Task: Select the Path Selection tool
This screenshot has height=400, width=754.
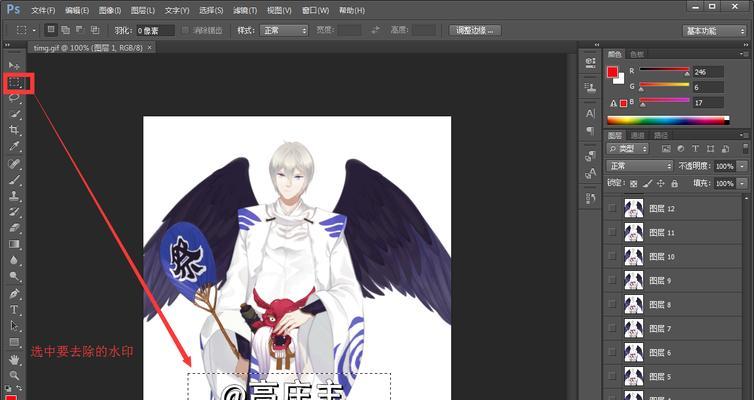Action: pyautogui.click(x=14, y=326)
